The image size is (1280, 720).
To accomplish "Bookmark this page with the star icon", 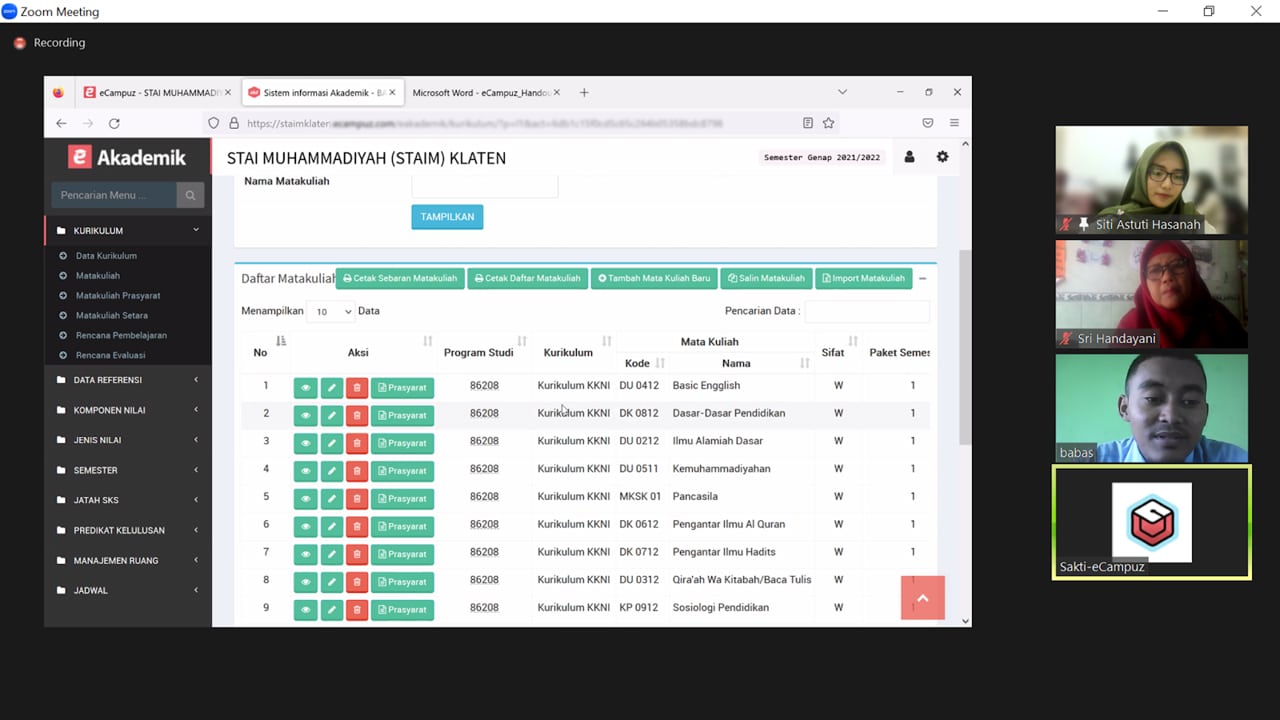I will [x=828, y=123].
